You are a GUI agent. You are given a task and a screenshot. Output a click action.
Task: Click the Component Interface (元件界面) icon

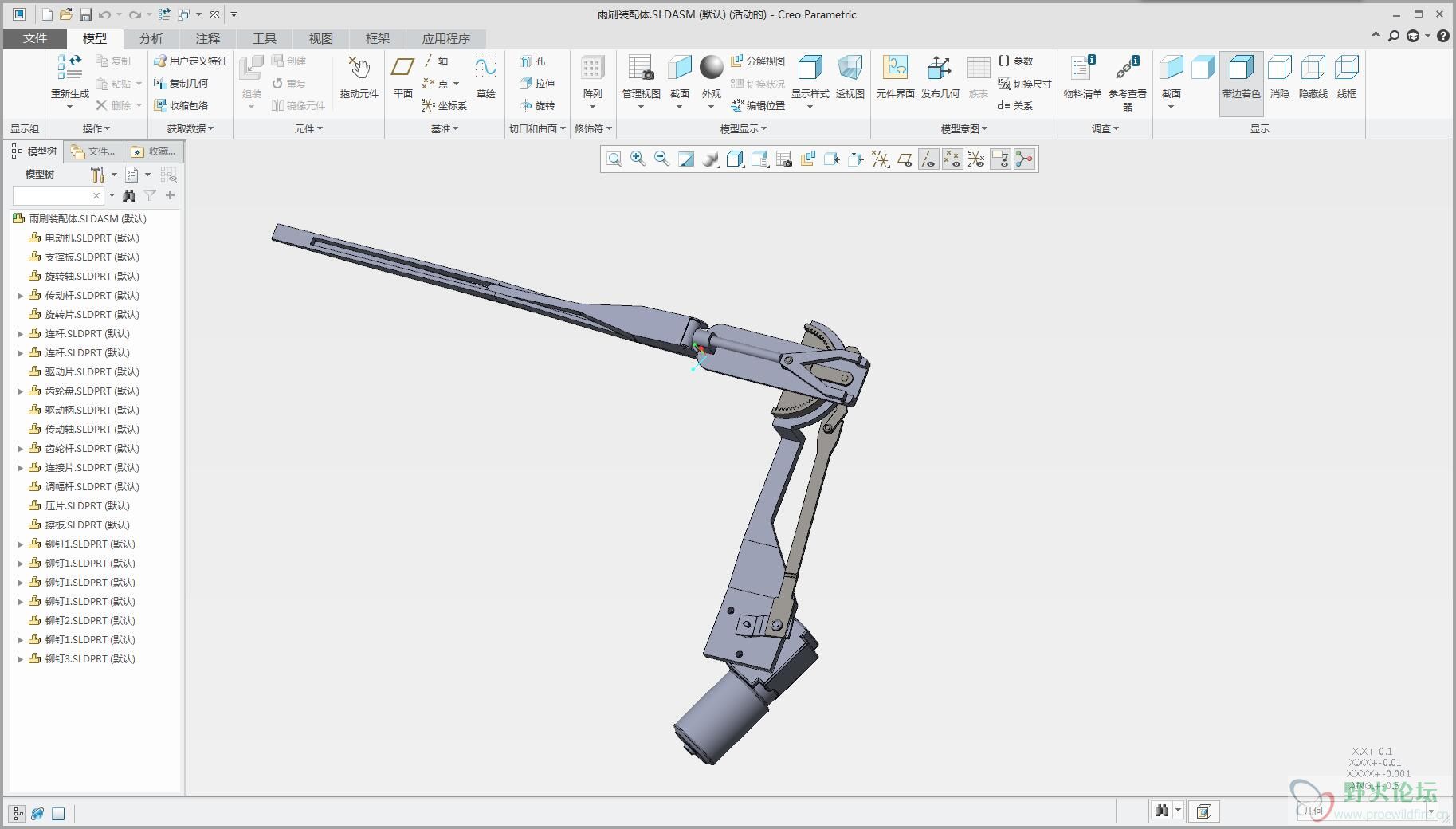pyautogui.click(x=895, y=69)
